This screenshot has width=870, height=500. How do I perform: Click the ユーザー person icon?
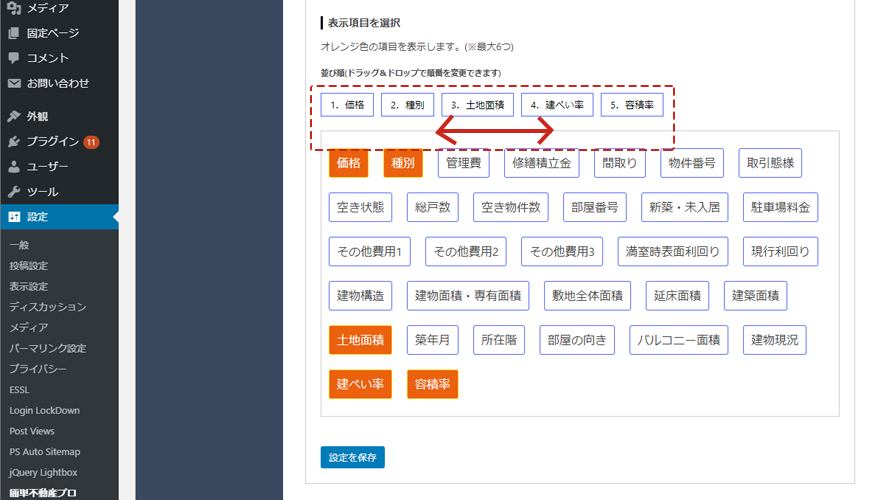tap(14, 166)
